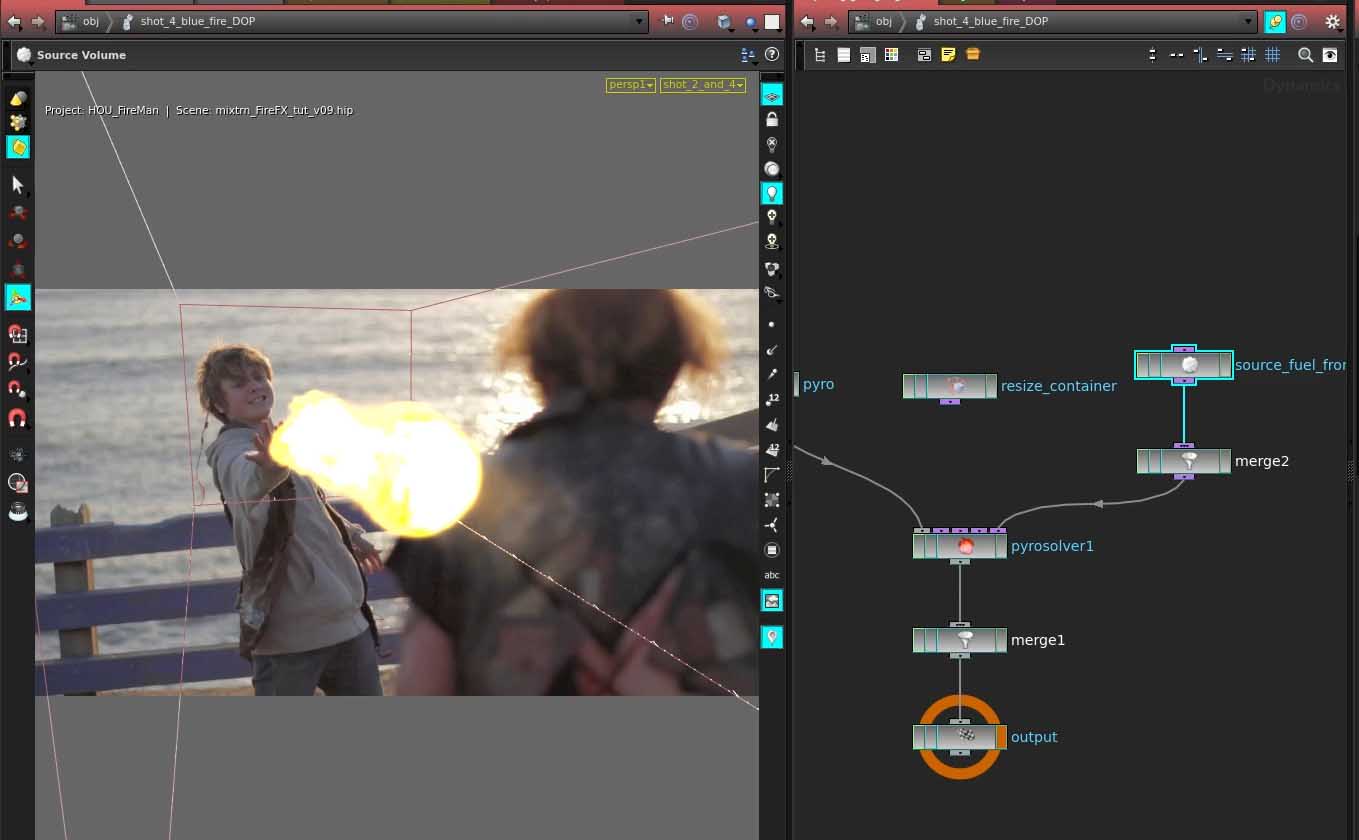1359x840 pixels.
Task: Select the arrow Select tool in viewport toolbar
Action: coord(18,184)
